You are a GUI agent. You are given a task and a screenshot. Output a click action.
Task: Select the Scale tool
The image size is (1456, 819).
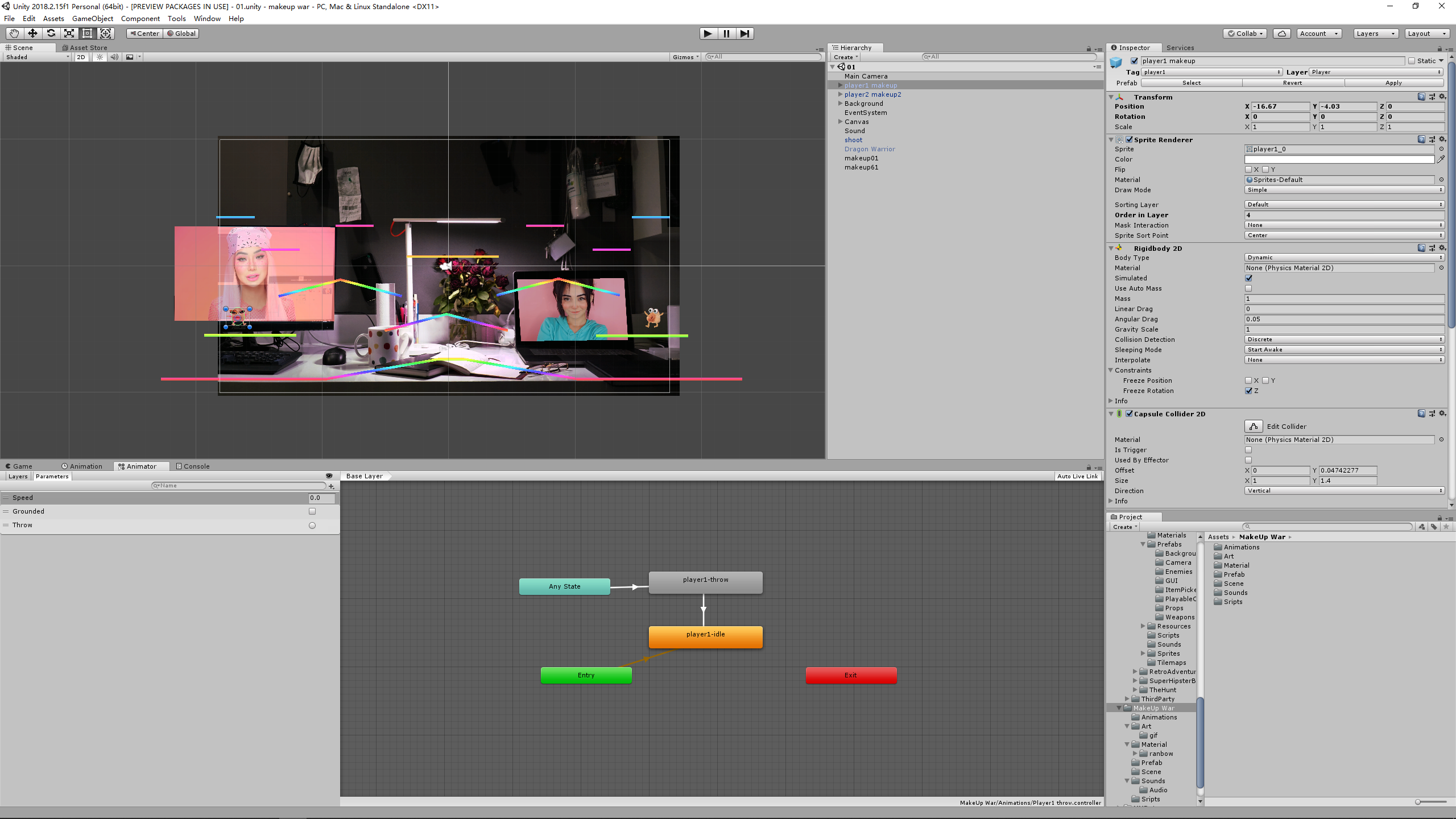[69, 34]
